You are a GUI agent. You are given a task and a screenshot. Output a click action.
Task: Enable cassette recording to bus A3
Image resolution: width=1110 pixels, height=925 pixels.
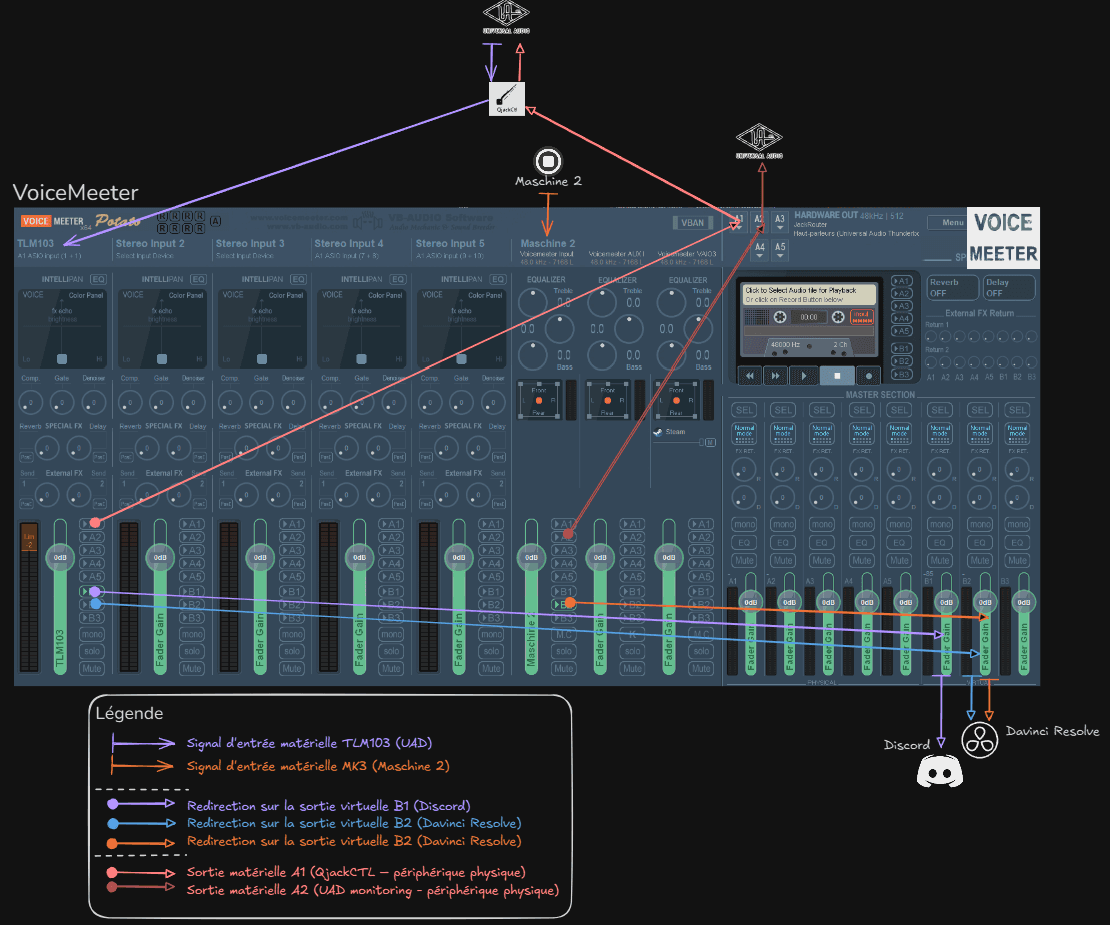(901, 306)
